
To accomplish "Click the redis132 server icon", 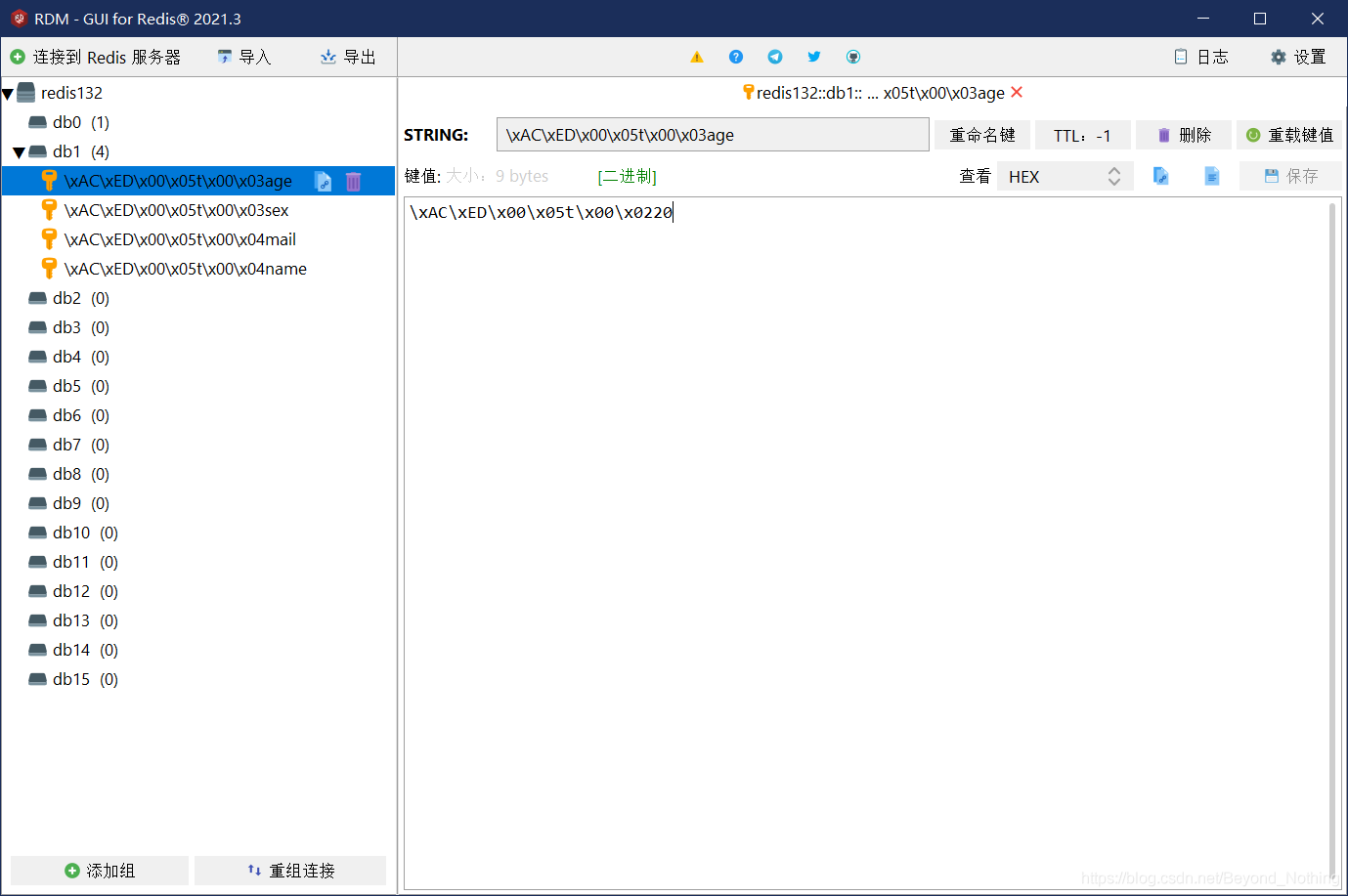I will click(x=26, y=93).
